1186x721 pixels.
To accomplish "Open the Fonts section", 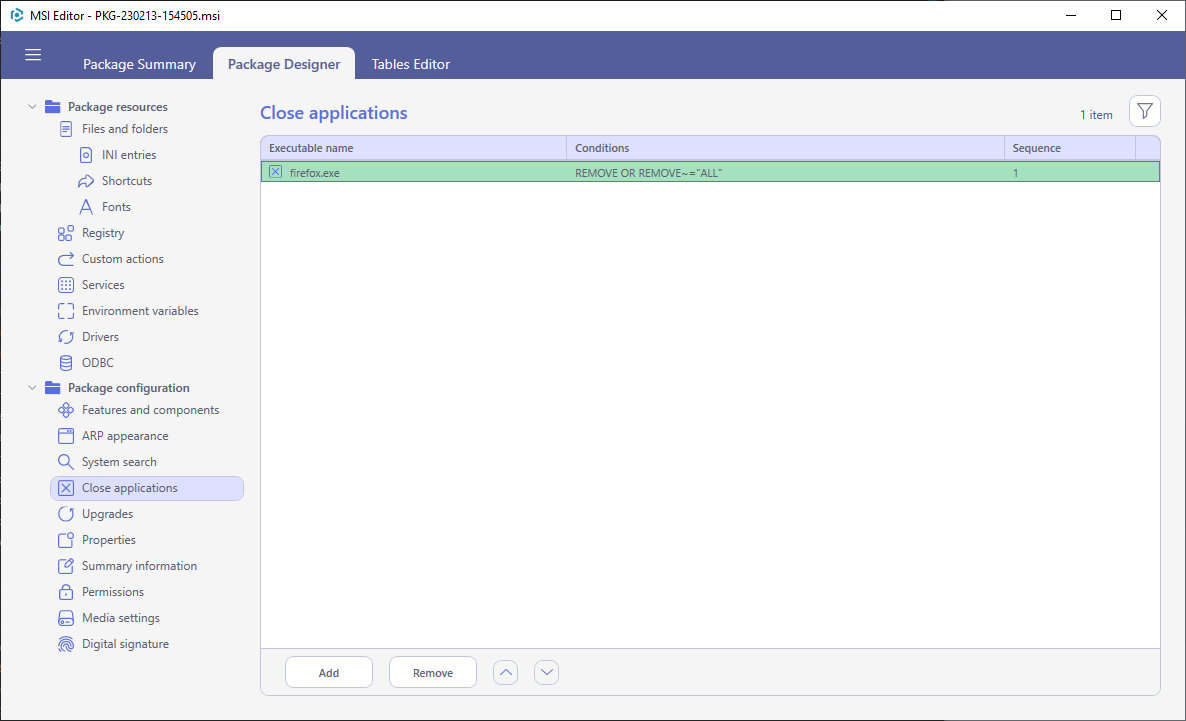I will coord(116,207).
